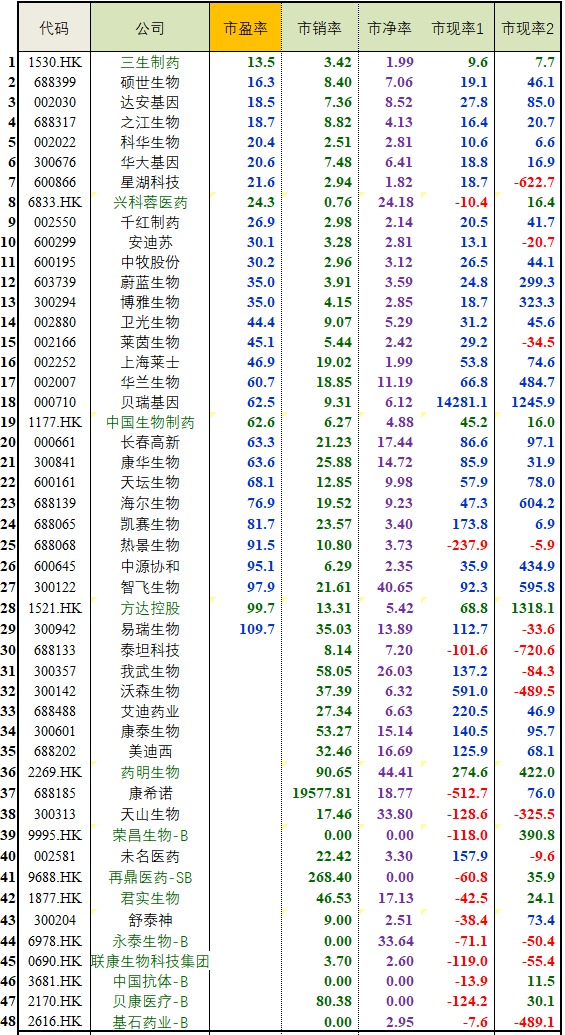The image size is (565, 1035).
Task: Click company name 千红制药
Action: [x=150, y=222]
